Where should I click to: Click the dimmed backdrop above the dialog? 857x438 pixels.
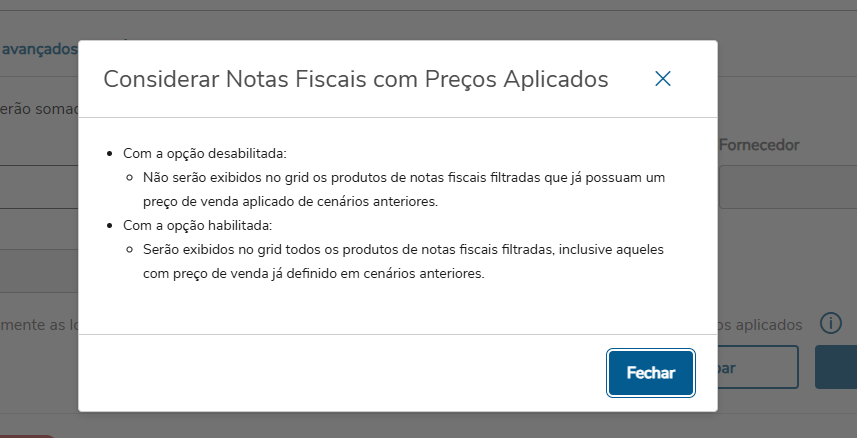[x=400, y=20]
